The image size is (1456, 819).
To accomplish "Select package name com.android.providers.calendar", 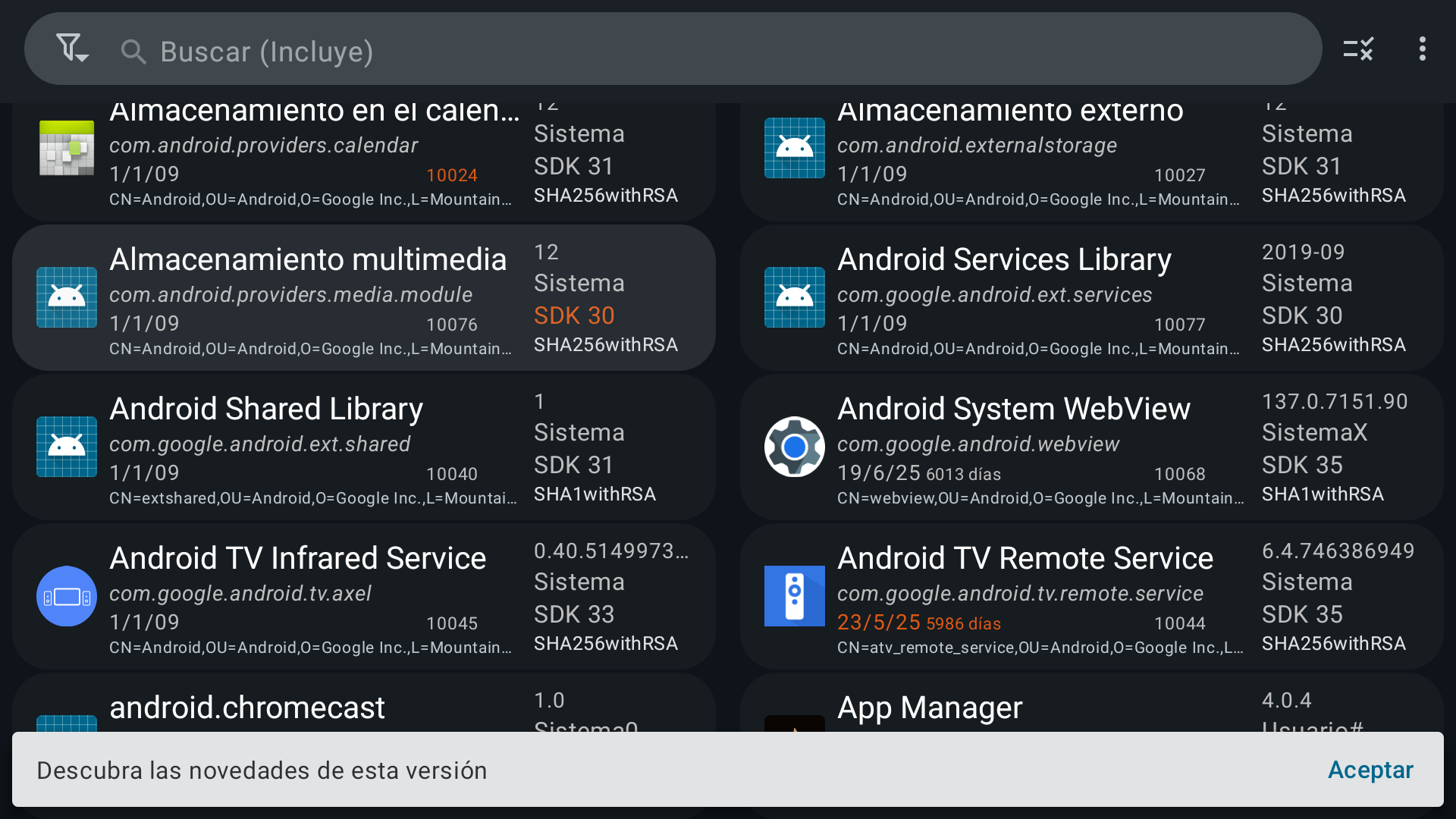I will [x=263, y=145].
